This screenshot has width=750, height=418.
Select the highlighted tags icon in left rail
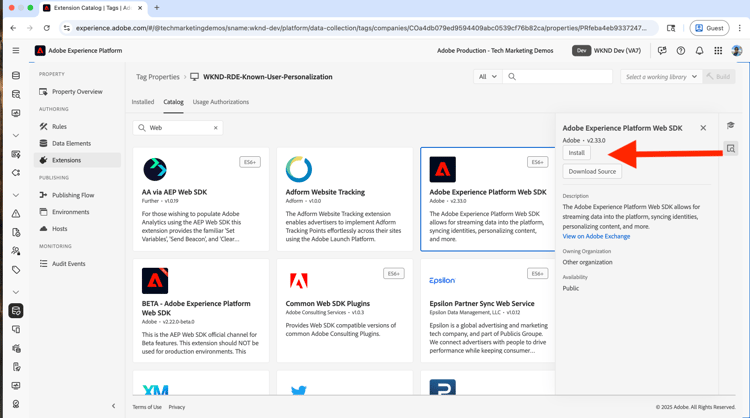[16, 311]
